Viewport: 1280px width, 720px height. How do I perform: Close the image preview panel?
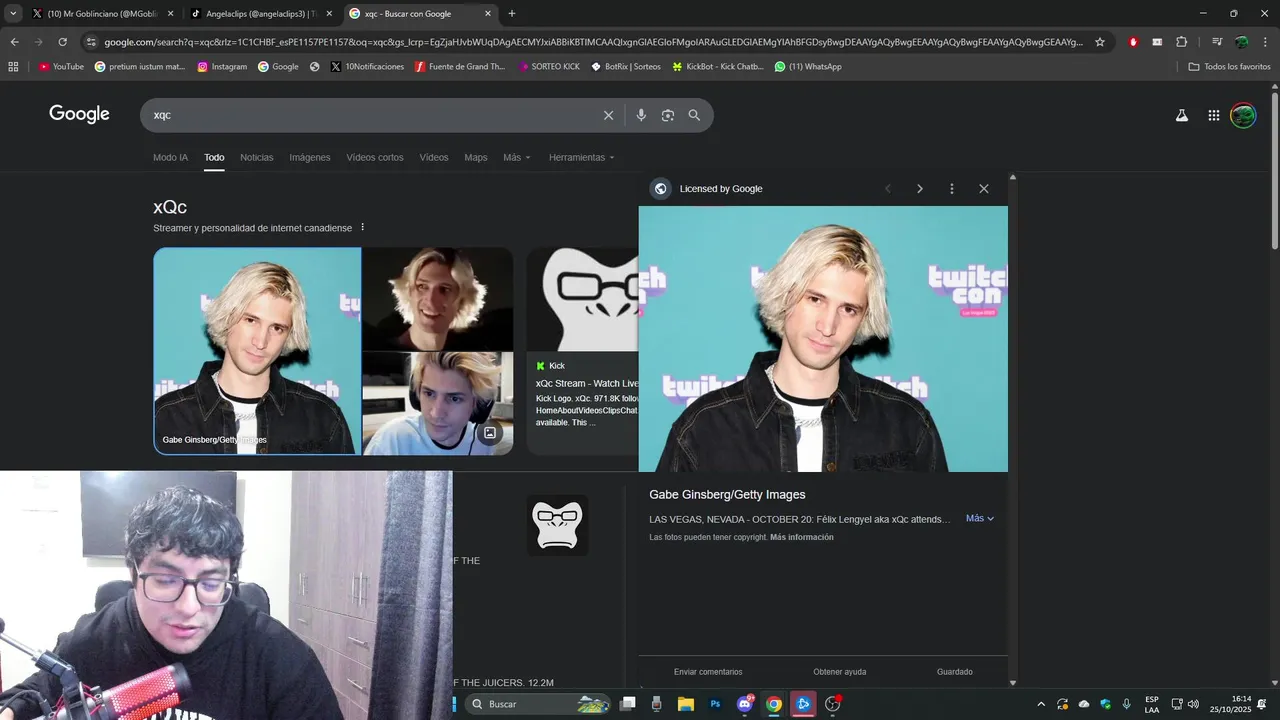(984, 189)
